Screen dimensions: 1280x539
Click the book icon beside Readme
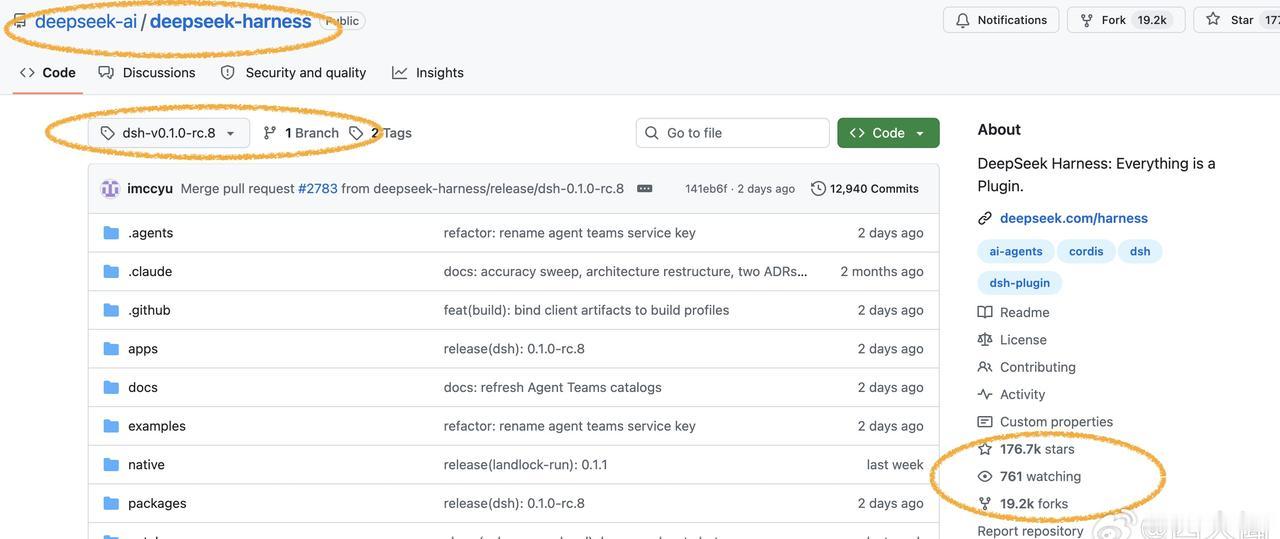pyautogui.click(x=985, y=313)
